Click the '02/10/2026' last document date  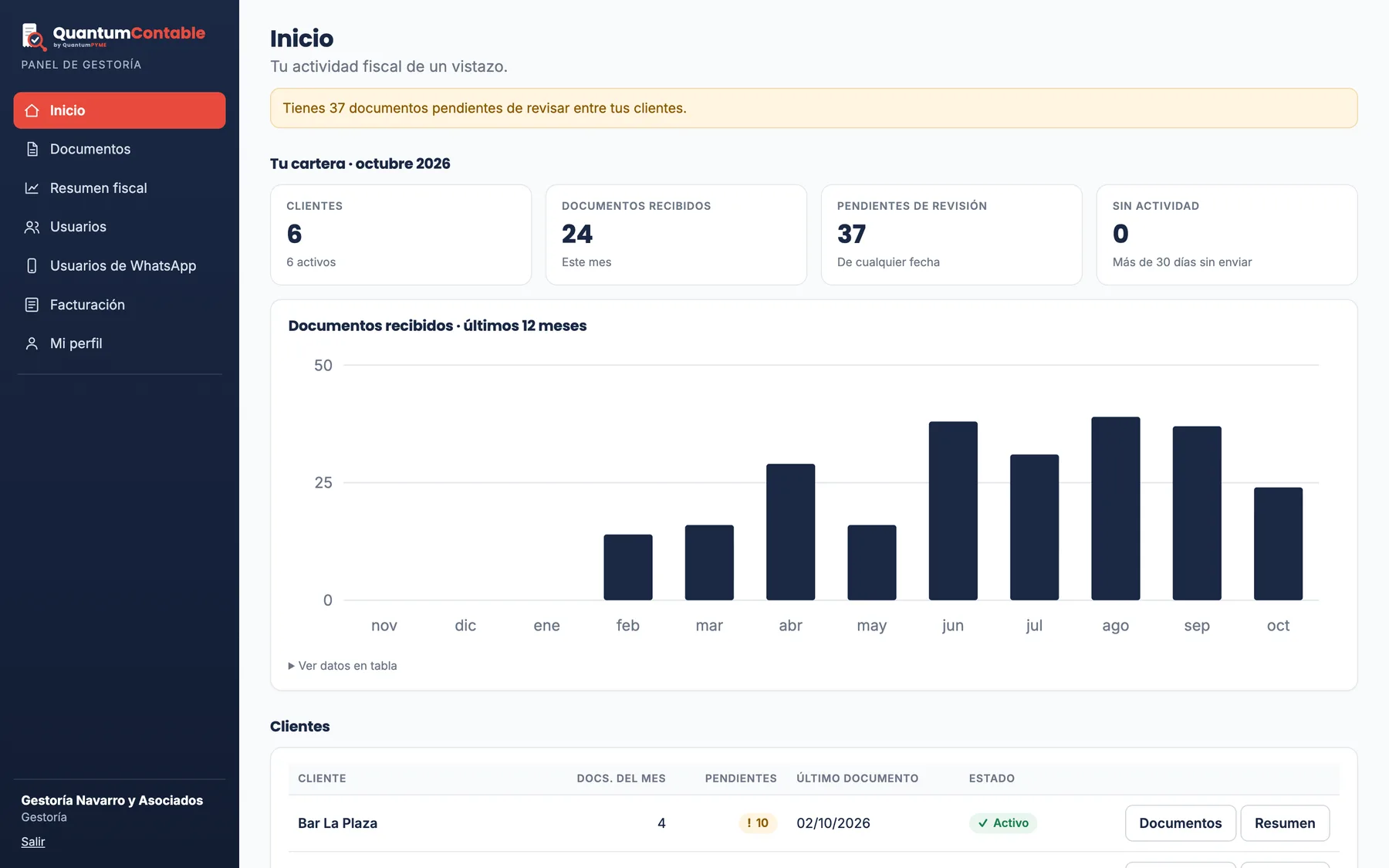[833, 823]
